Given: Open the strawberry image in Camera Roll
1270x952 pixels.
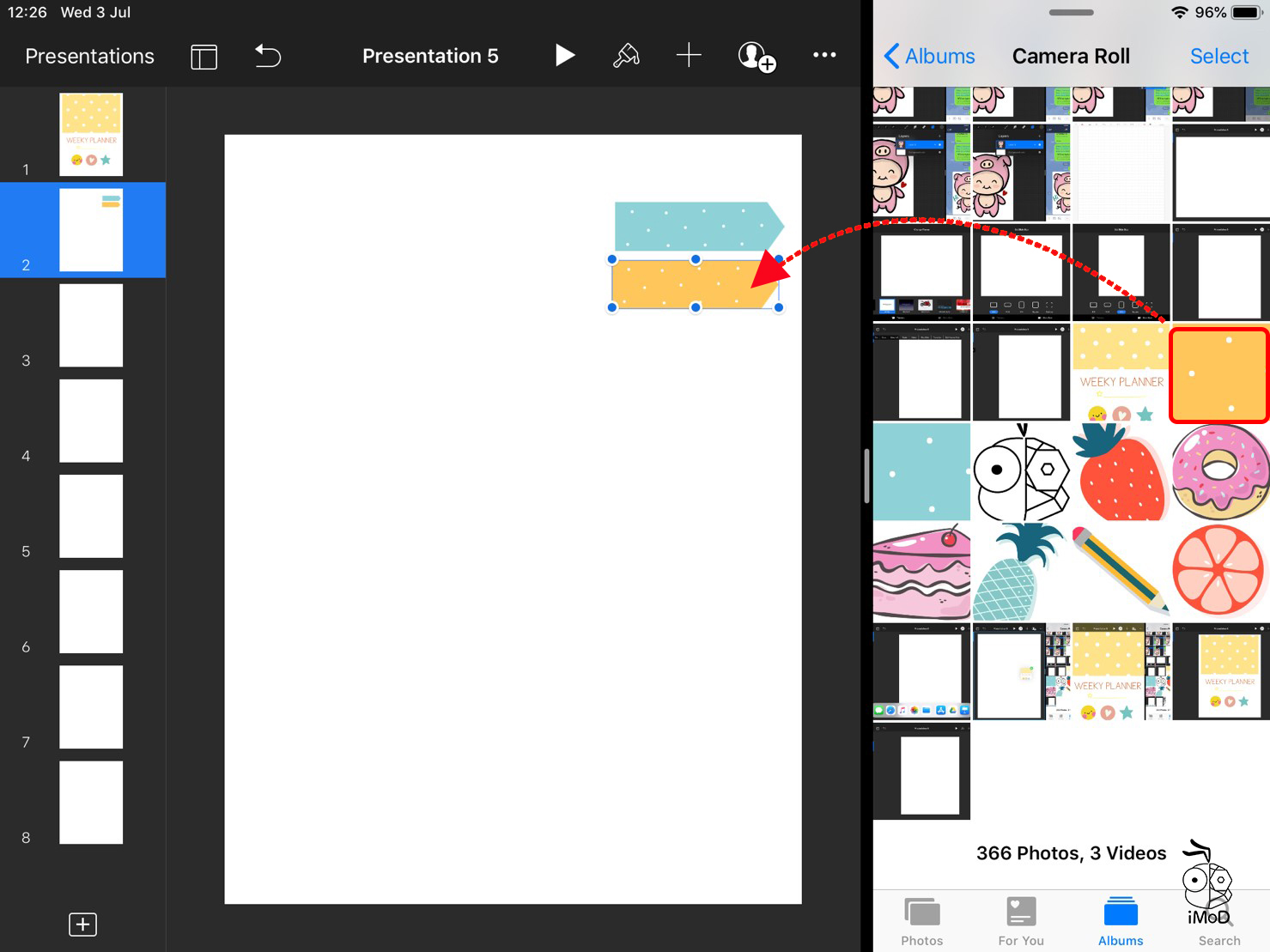Looking at the screenshot, I should click(x=1121, y=473).
